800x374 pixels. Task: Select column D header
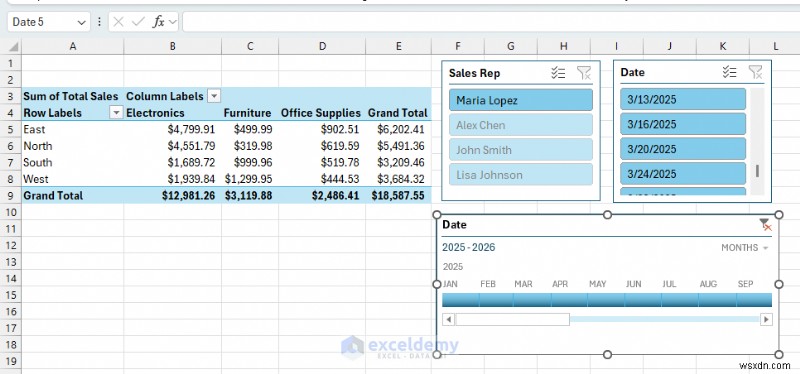pyautogui.click(x=322, y=46)
